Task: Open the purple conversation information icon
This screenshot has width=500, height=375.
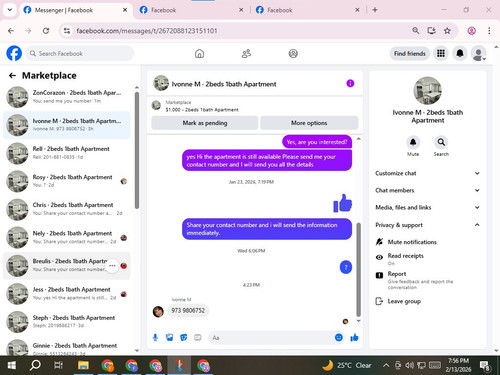Action: pos(350,83)
